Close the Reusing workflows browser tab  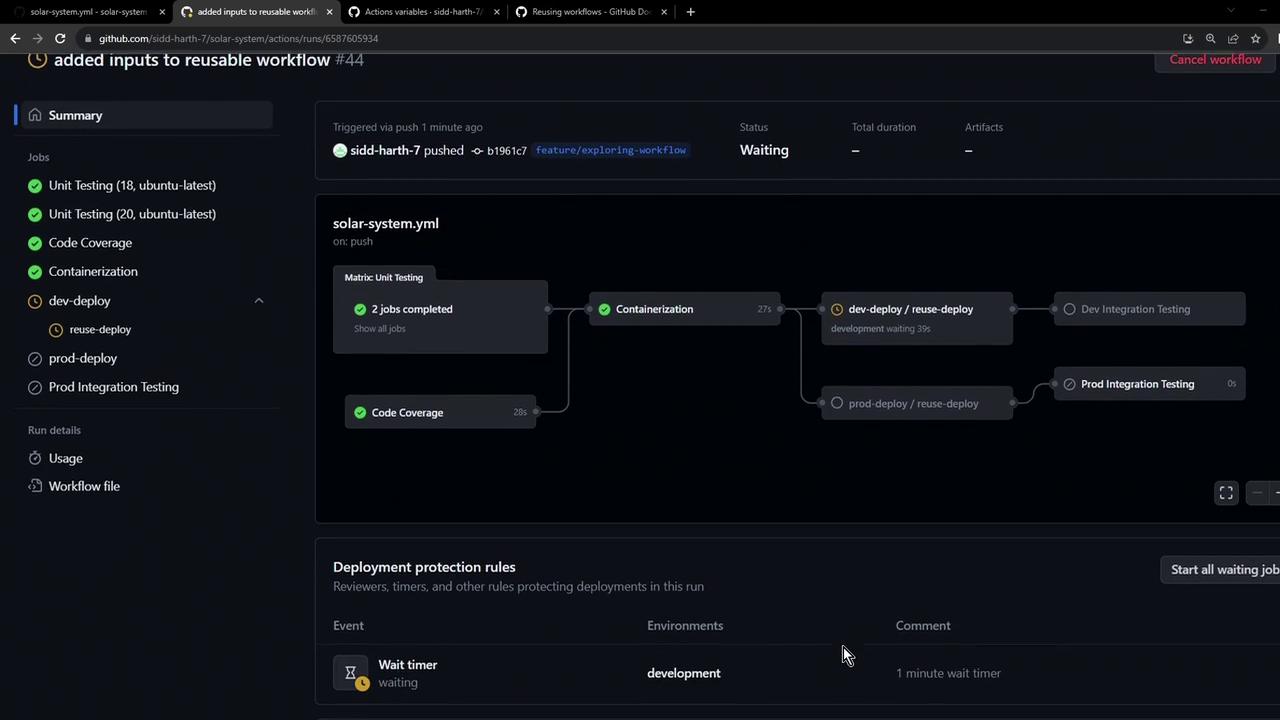663,12
